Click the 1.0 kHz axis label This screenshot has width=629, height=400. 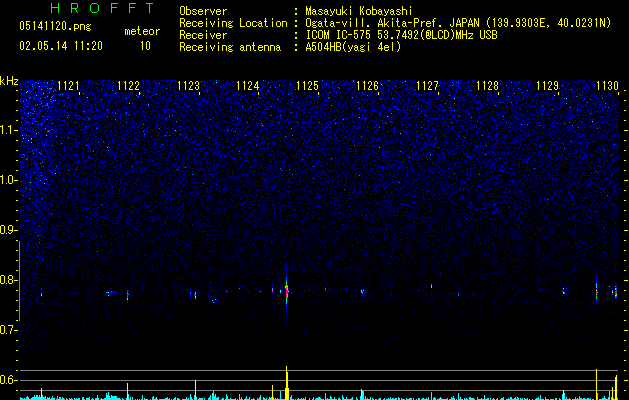(9, 180)
